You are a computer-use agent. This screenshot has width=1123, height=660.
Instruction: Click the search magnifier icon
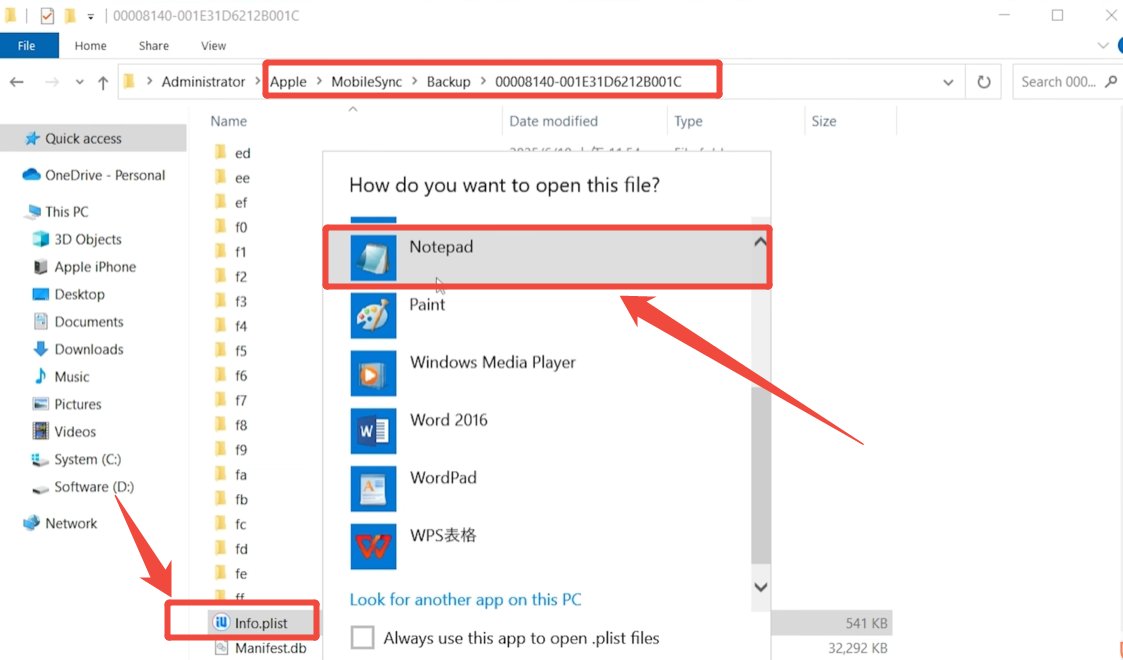tap(1111, 82)
